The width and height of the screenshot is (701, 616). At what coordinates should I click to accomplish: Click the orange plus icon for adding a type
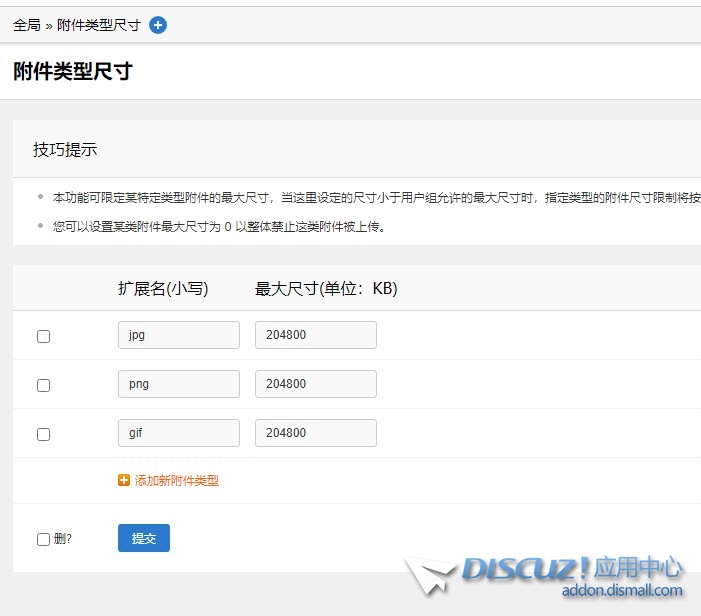(124, 480)
